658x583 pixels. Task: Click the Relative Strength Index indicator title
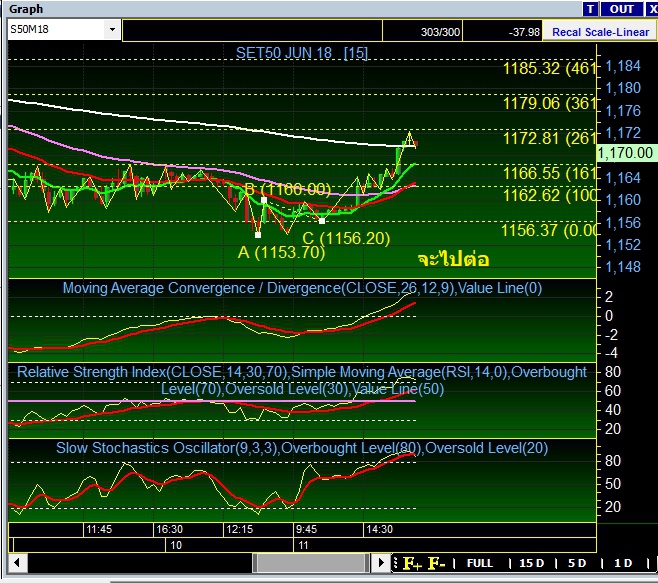coord(302,380)
